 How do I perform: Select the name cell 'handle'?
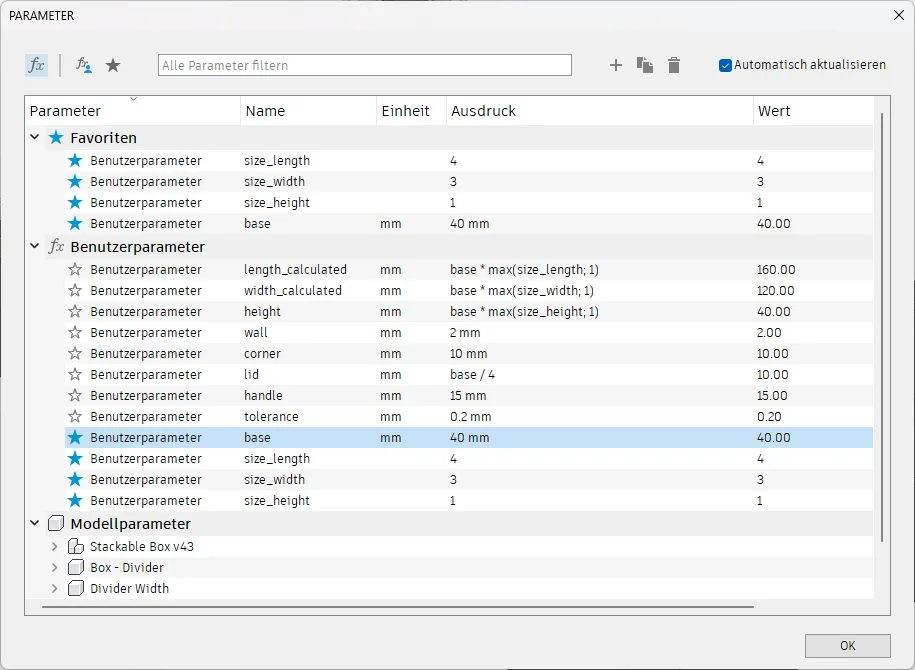point(263,396)
